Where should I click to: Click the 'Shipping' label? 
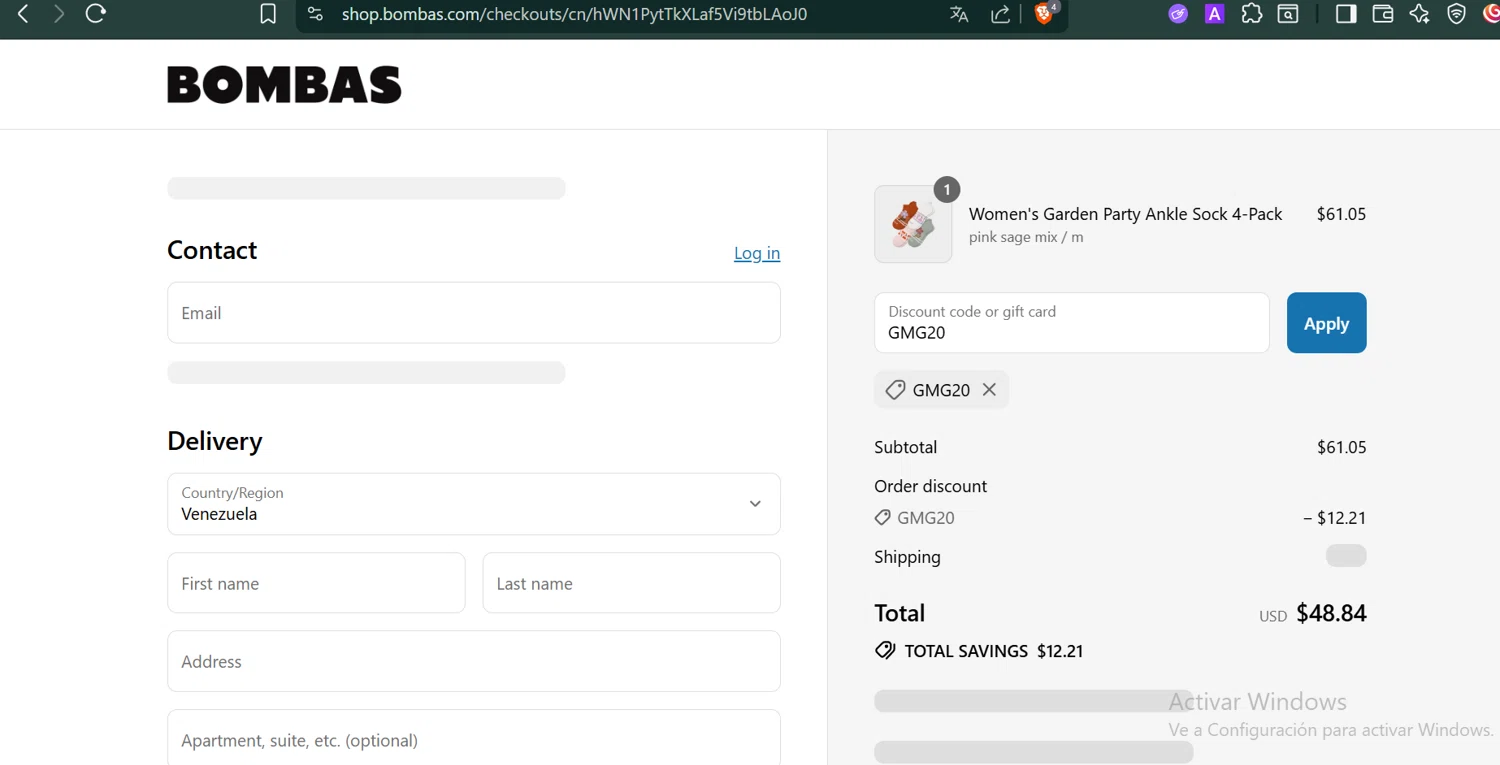(907, 557)
